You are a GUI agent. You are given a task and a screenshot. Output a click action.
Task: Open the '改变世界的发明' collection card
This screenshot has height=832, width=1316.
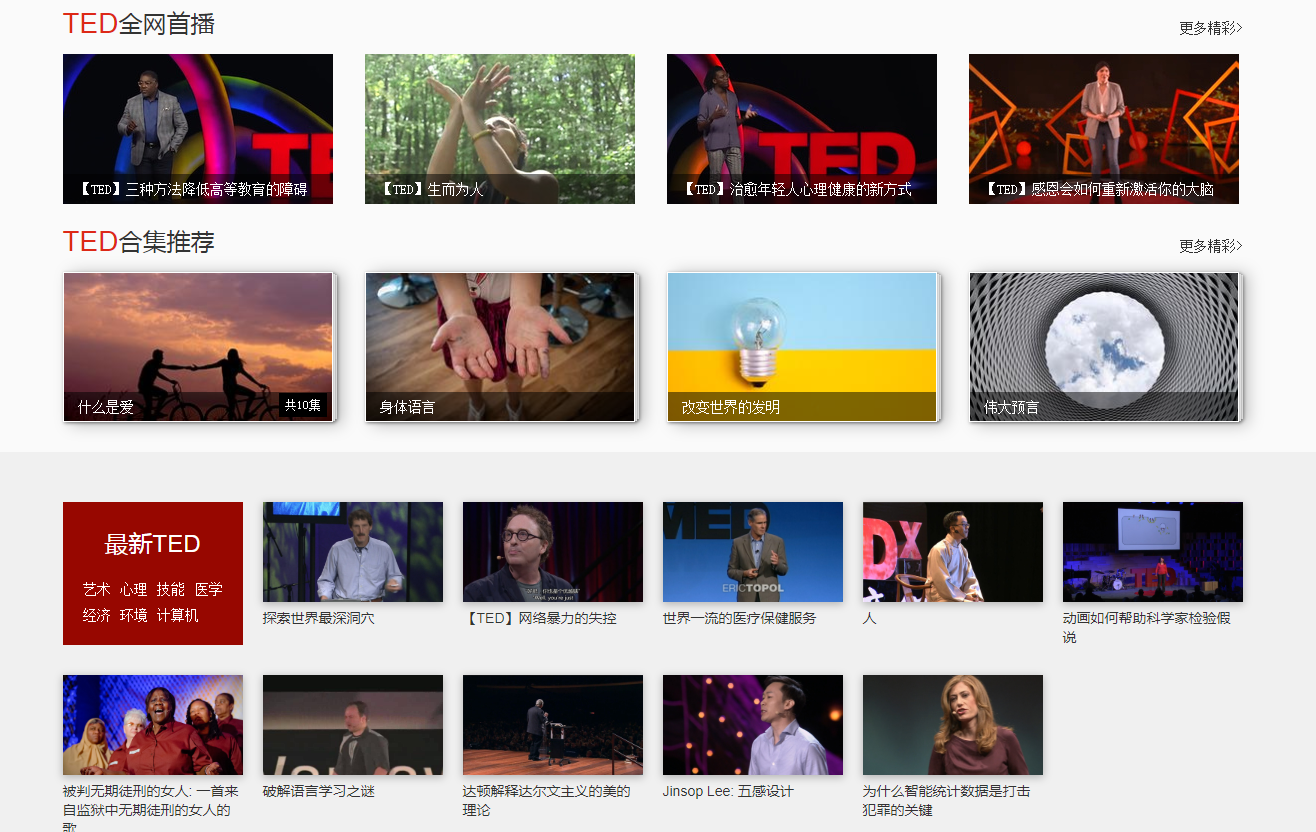tap(802, 347)
